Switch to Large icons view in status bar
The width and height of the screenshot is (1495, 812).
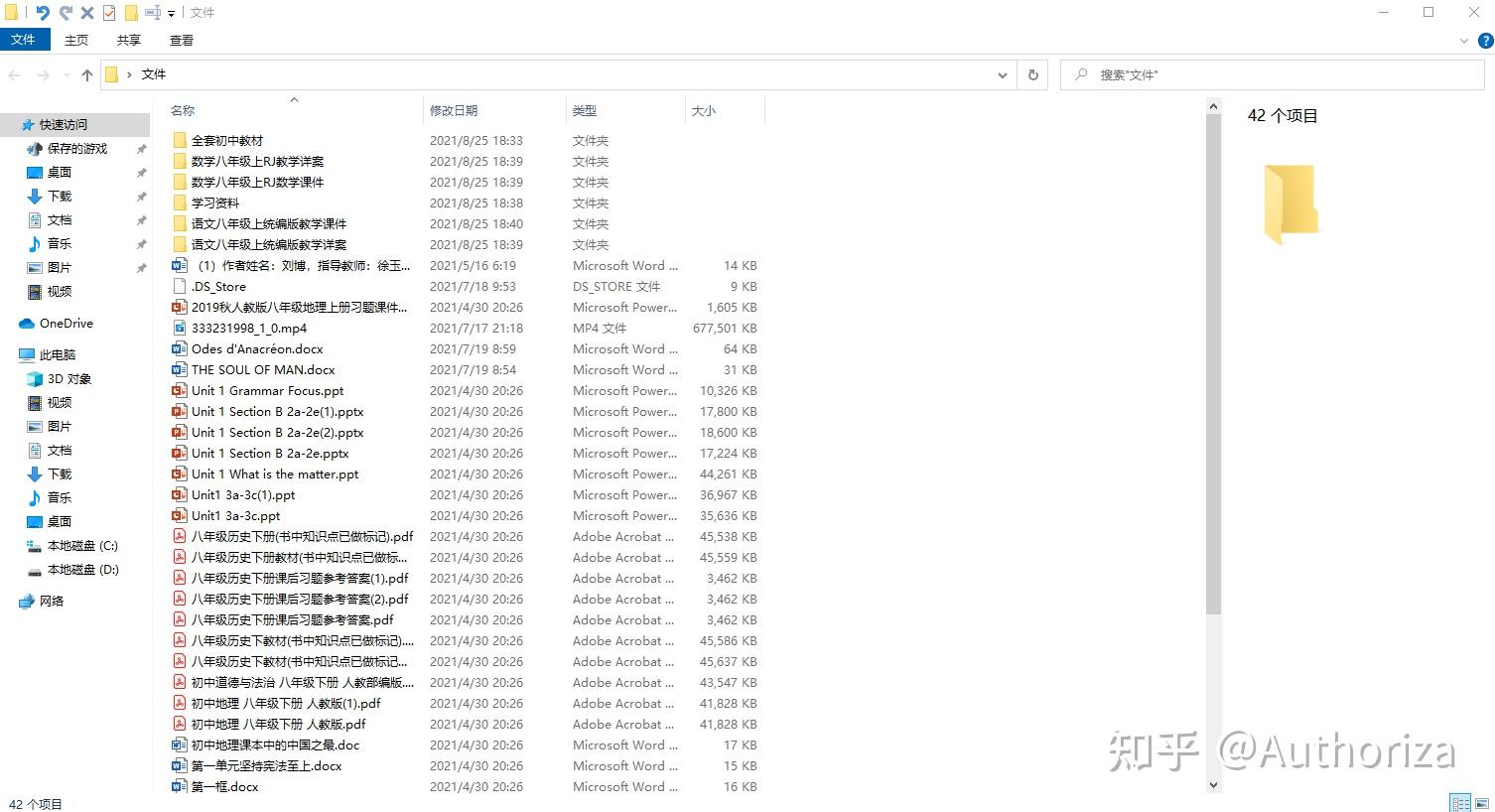pos(1483,803)
